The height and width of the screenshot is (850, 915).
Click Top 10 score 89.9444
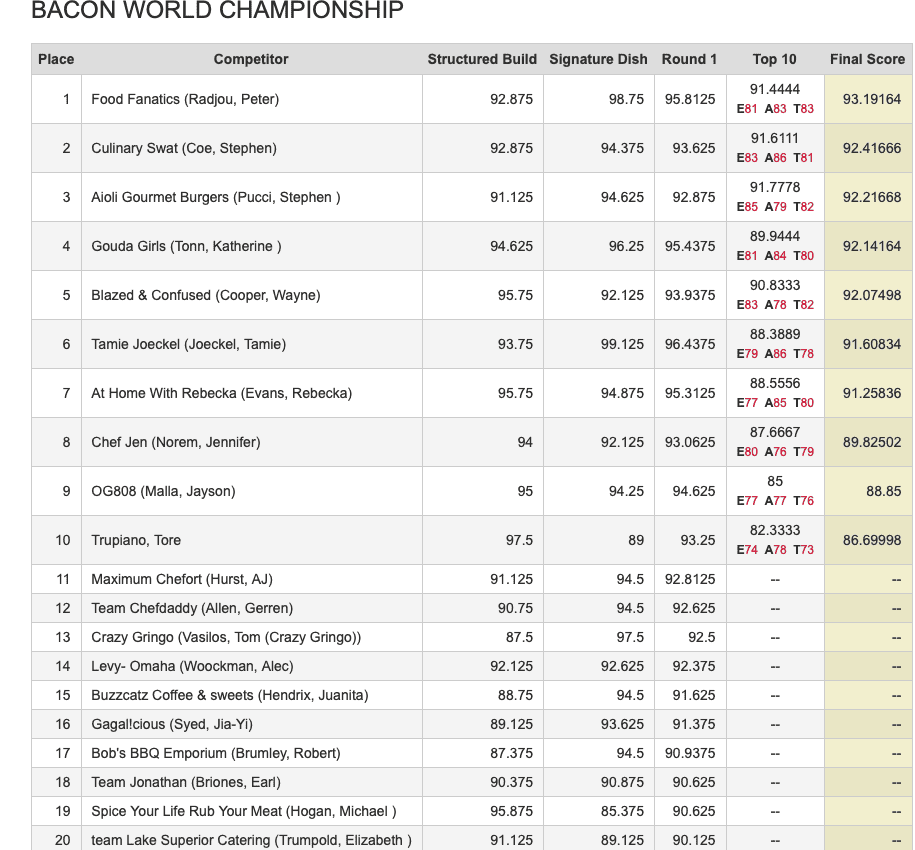[774, 236]
